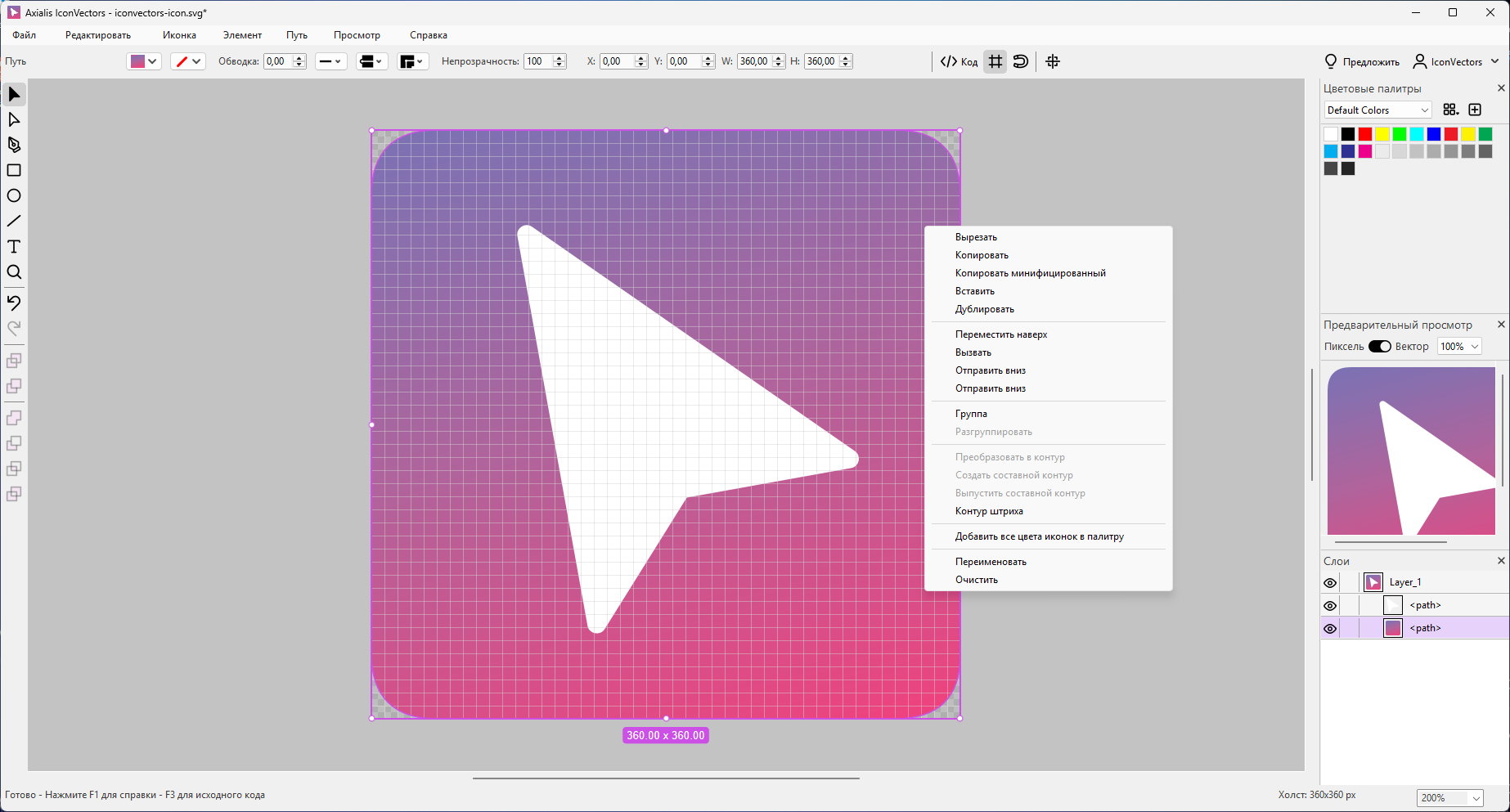Click the Layer_1 thumbnail icon
The height and width of the screenshot is (812, 1510).
tap(1373, 582)
